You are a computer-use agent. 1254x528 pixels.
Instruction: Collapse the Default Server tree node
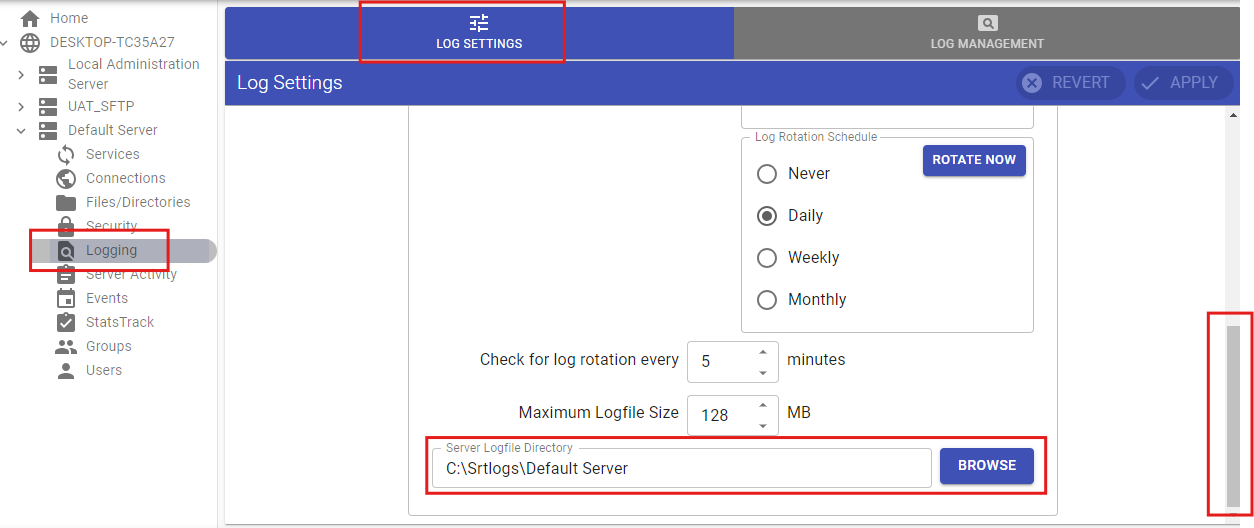coord(21,130)
